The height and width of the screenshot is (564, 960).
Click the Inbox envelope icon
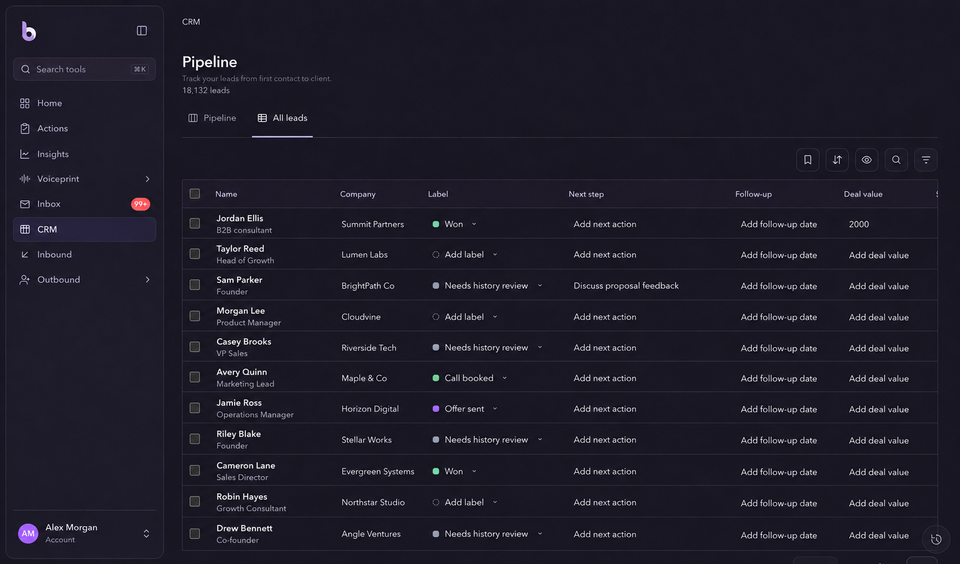24,204
